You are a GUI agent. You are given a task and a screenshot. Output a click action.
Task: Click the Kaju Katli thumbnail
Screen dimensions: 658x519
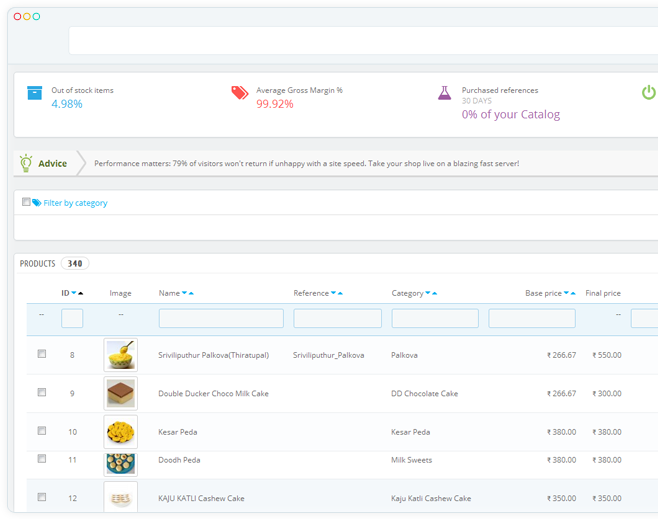pyautogui.click(x=120, y=497)
